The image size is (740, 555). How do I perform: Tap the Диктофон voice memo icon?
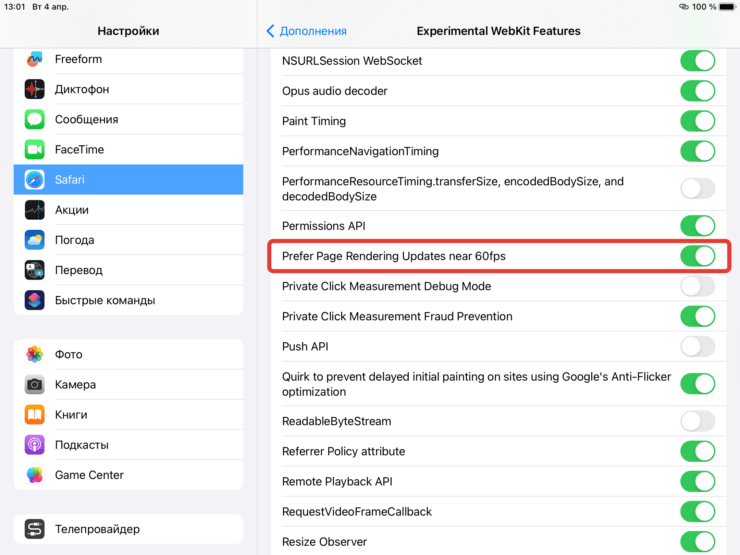click(35, 89)
